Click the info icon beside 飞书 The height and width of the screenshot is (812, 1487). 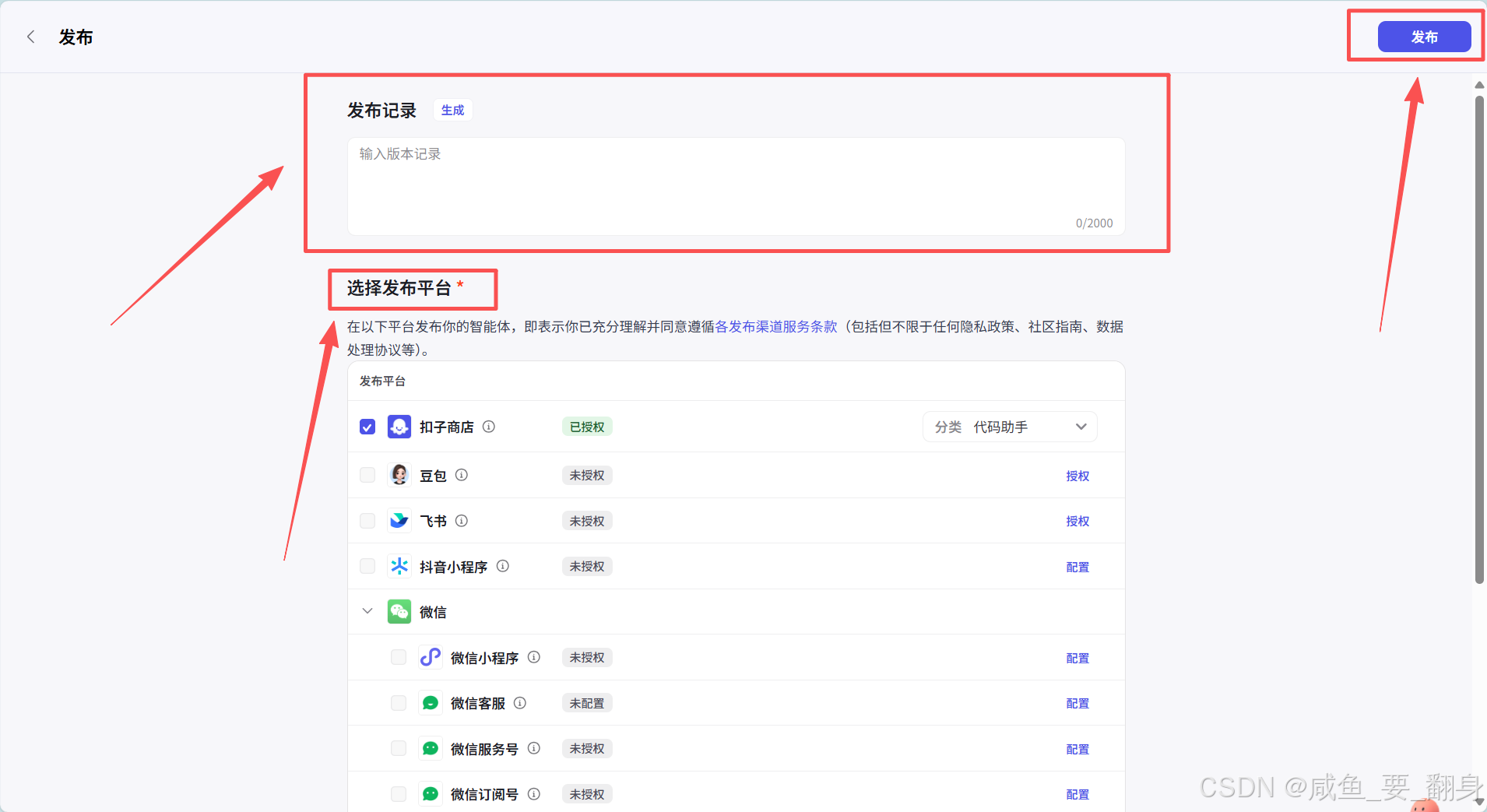click(462, 521)
